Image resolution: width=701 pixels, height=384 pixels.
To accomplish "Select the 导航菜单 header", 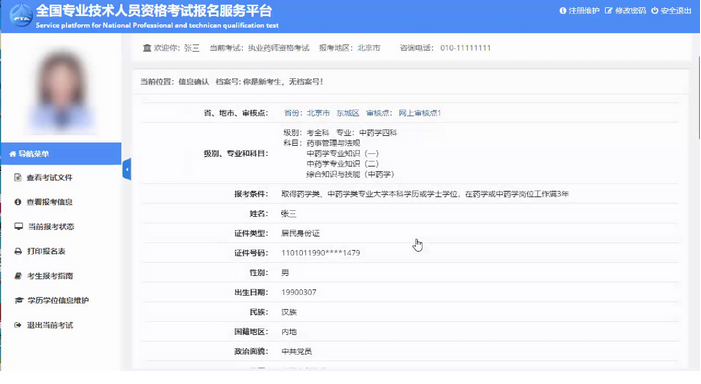I will [61, 154].
